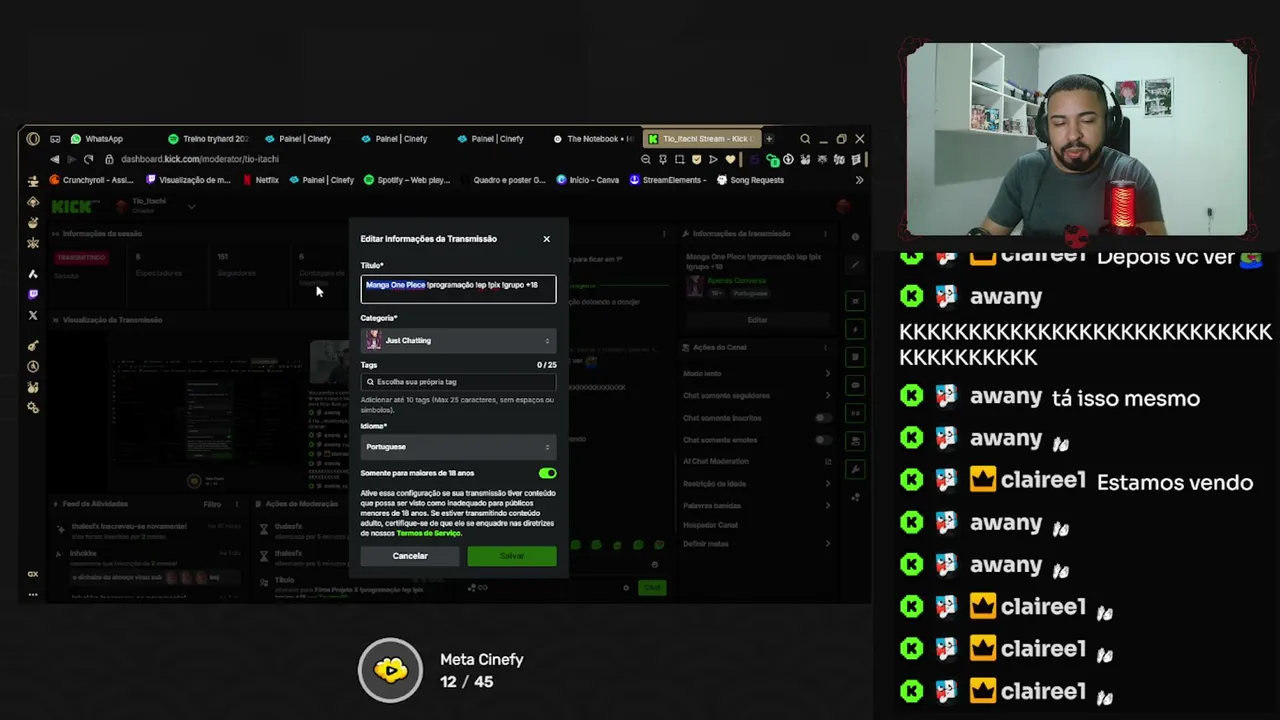Image resolution: width=1280 pixels, height=720 pixels.
Task: Expand the Tio_Itachi channel dropdown chevron
Action: click(191, 207)
